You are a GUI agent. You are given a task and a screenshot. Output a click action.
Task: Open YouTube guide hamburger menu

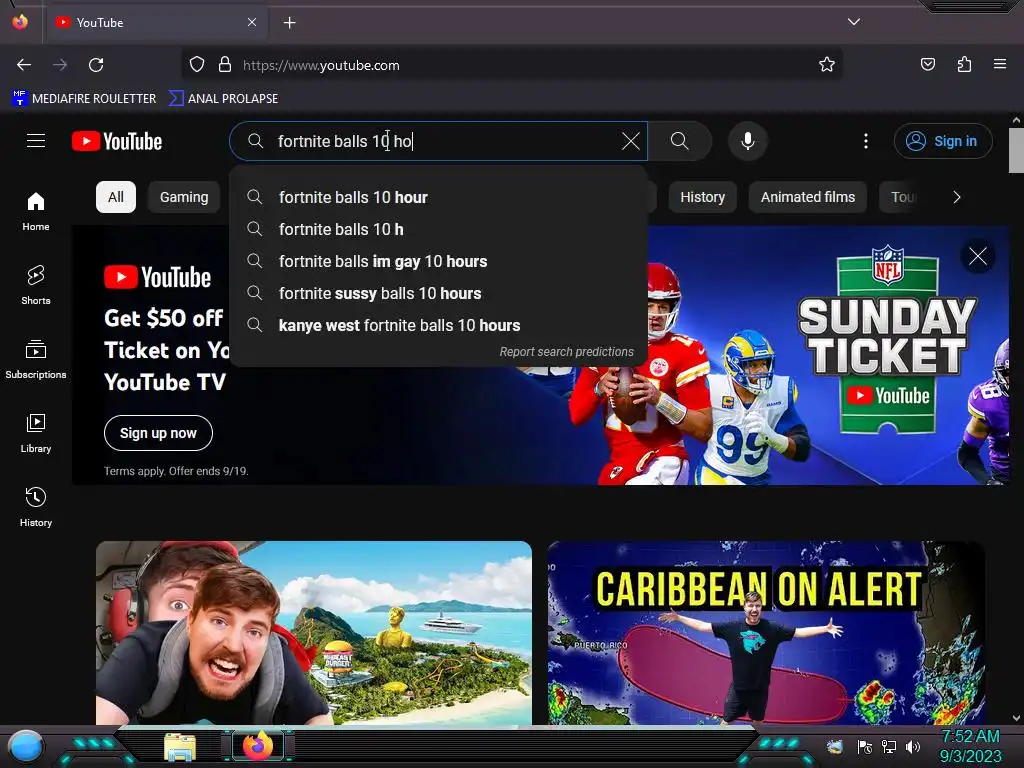pyautogui.click(x=36, y=140)
